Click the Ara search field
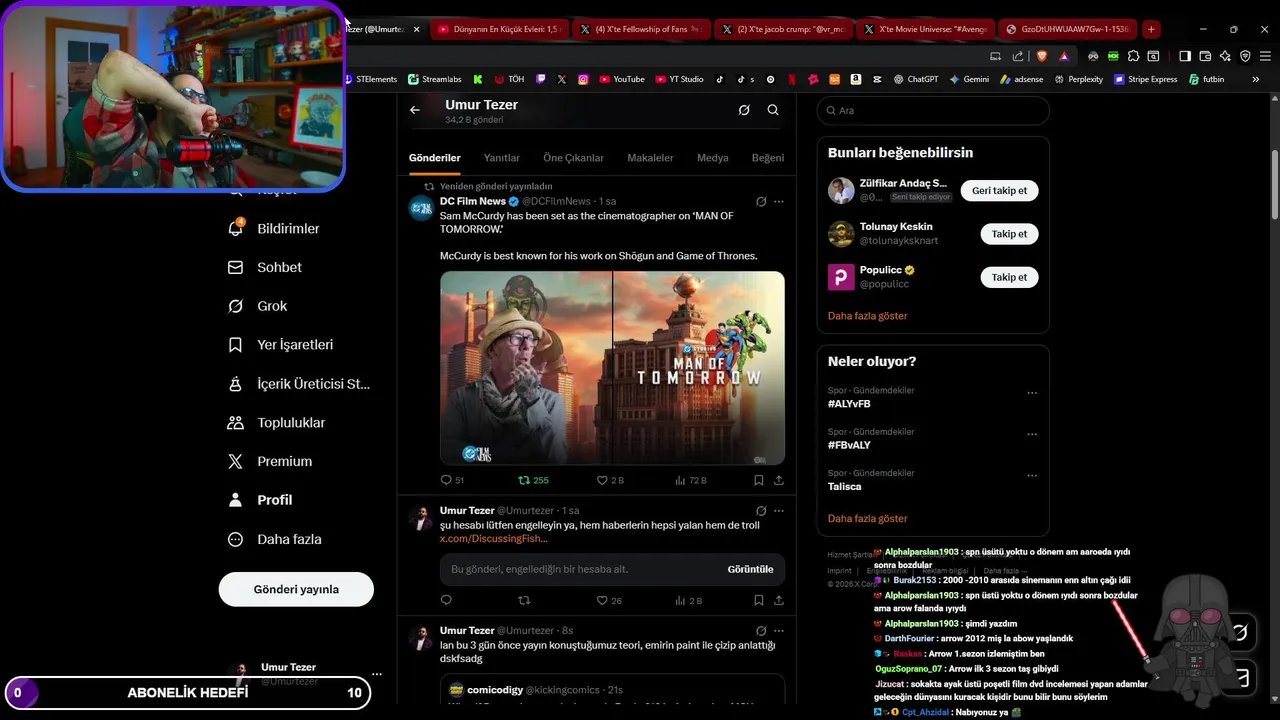The height and width of the screenshot is (720, 1280). [x=933, y=111]
